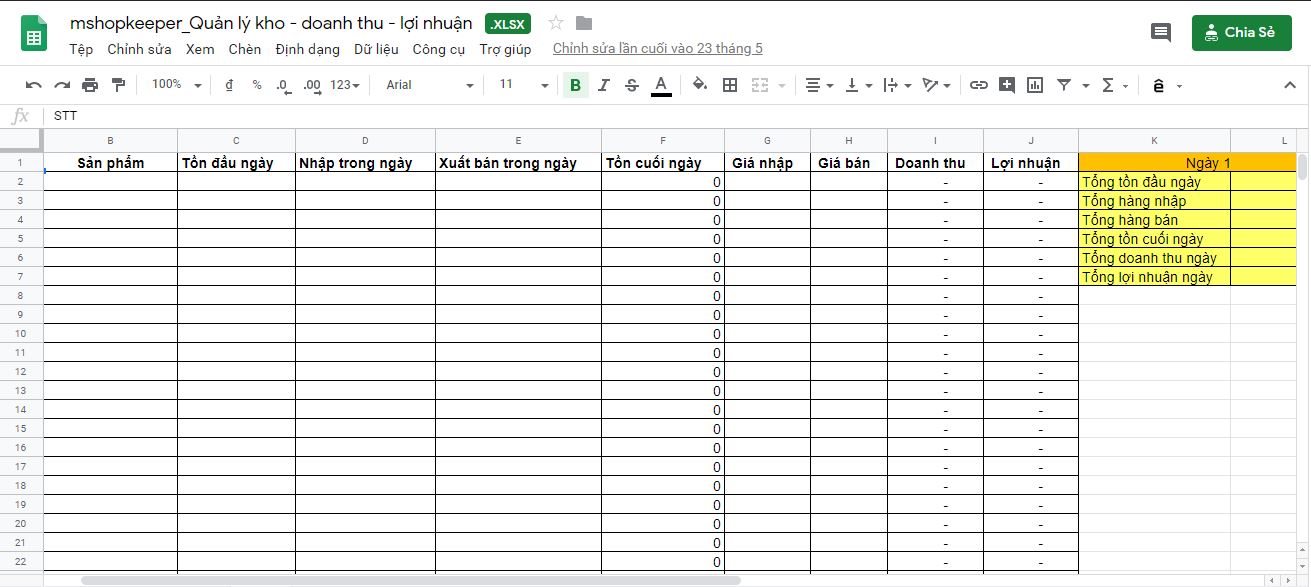This screenshot has height=587, width=1311.
Task: Select the 'Sản phẩm' header cell
Action: pos(111,163)
